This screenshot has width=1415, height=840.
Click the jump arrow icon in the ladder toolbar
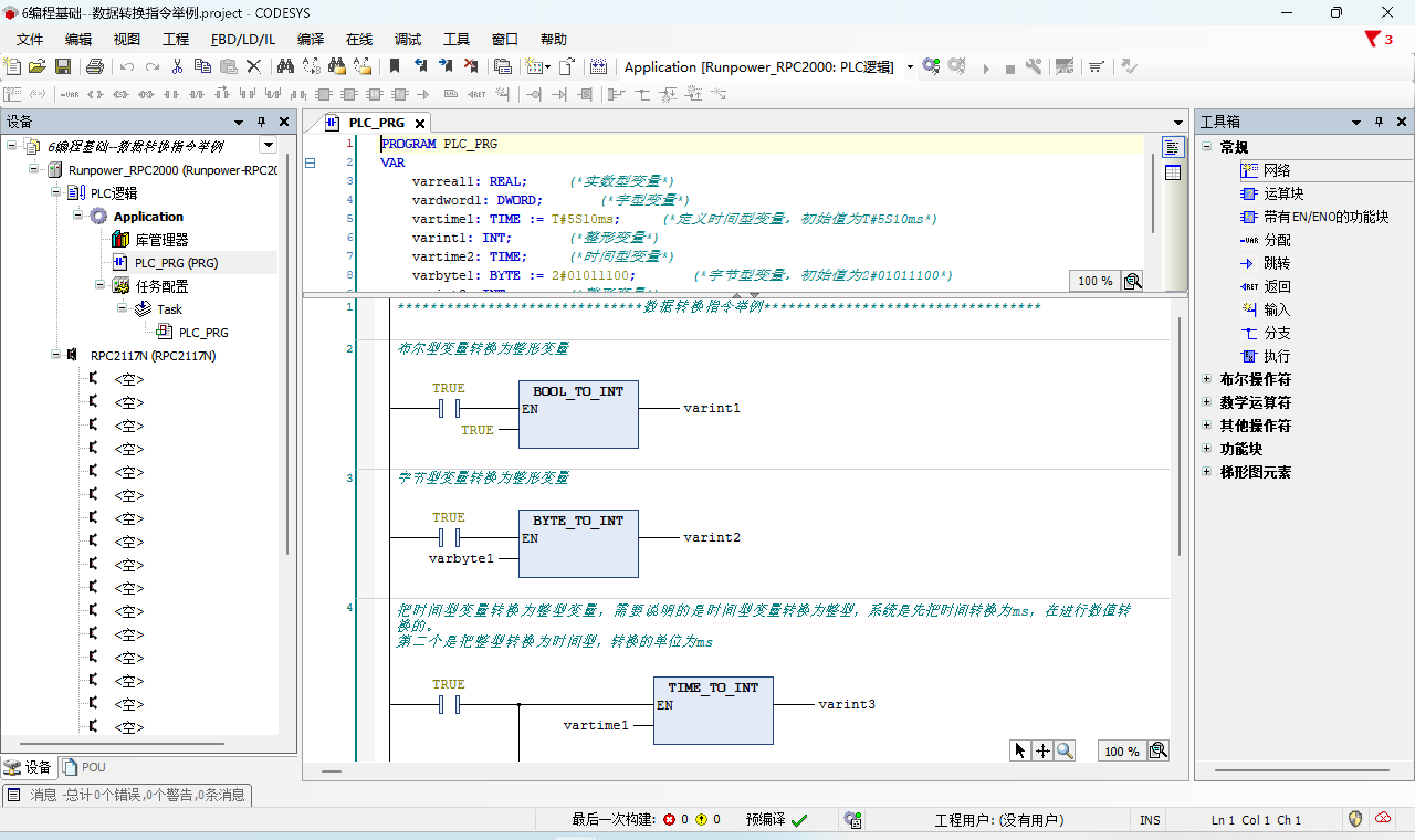[x=423, y=95]
